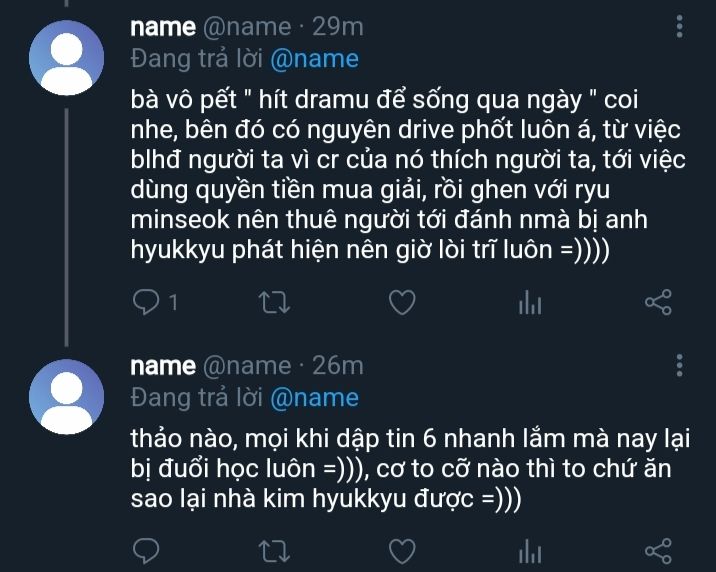This screenshot has width=716, height=572.
Task: View analytics of the 26m tweet
Action: pos(529,550)
